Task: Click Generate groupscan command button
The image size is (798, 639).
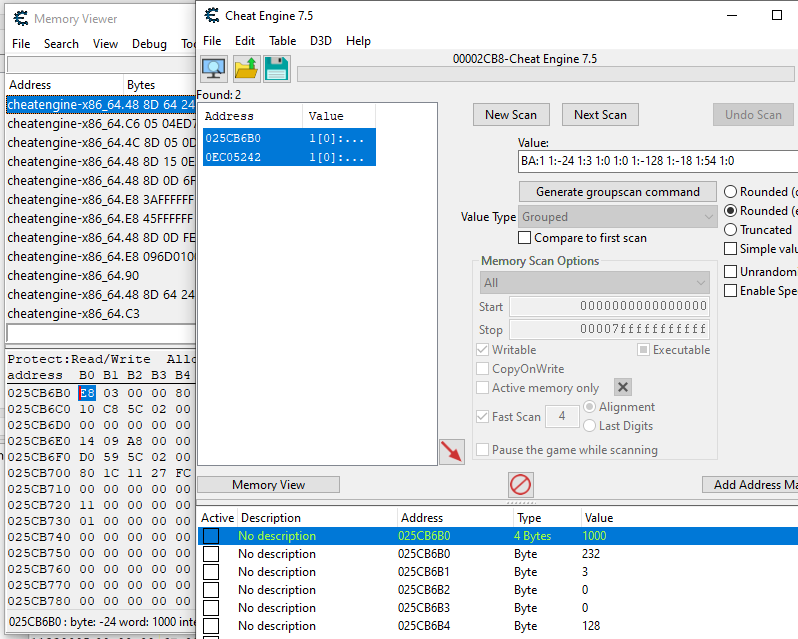Action: [618, 191]
